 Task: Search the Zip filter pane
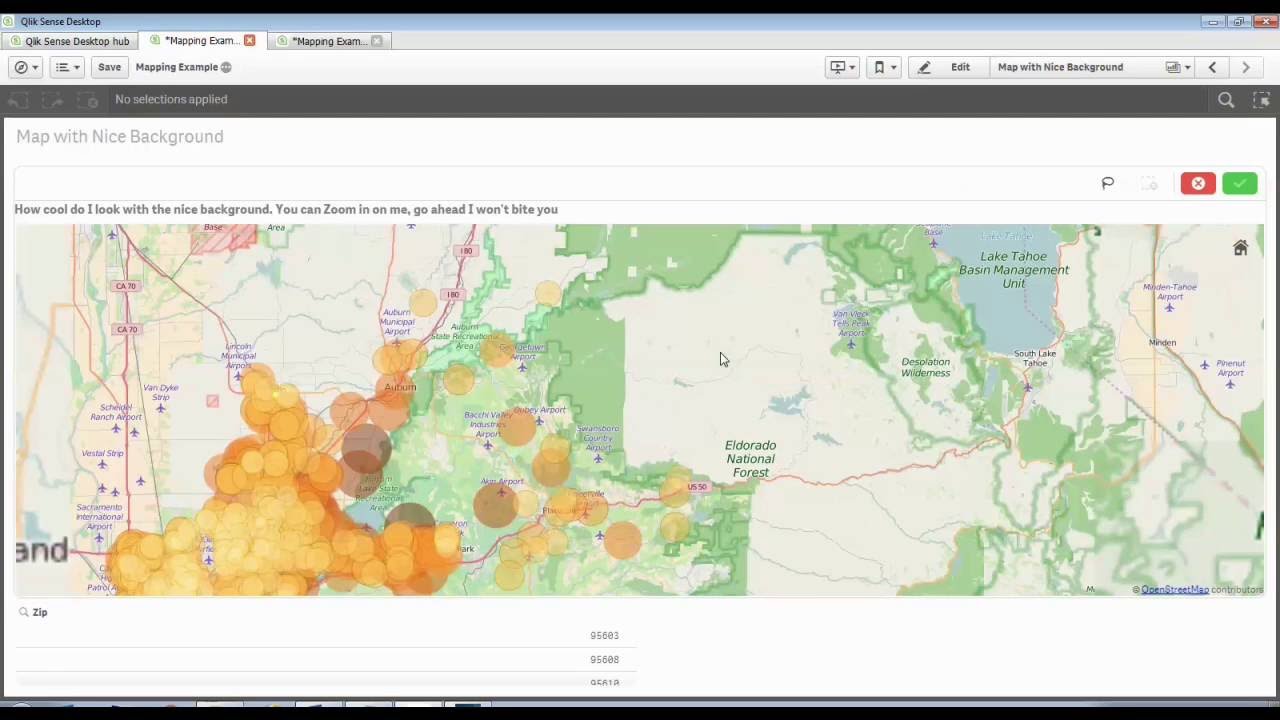(32, 612)
